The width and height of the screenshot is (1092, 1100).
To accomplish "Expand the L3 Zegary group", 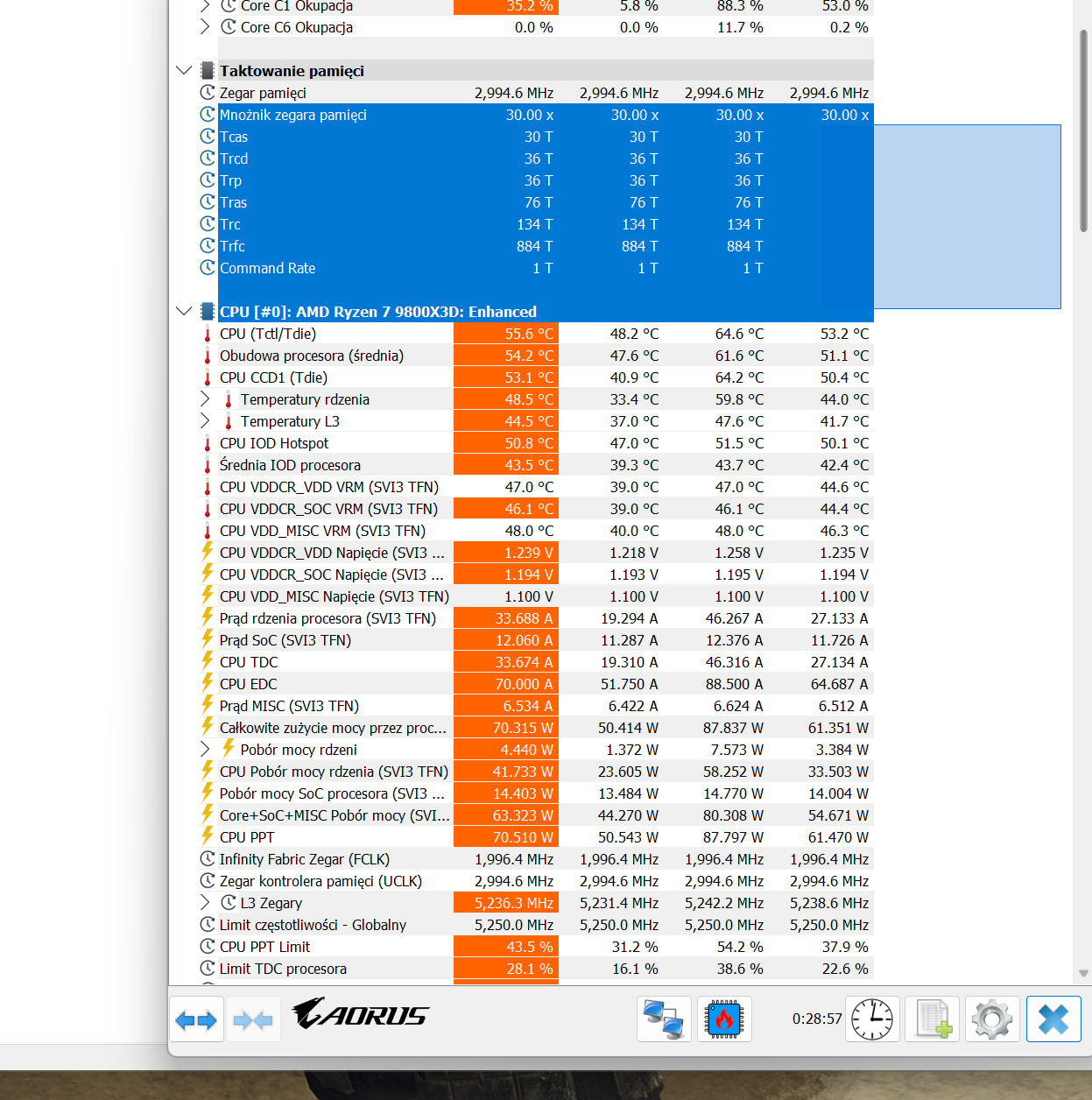I will 205,902.
